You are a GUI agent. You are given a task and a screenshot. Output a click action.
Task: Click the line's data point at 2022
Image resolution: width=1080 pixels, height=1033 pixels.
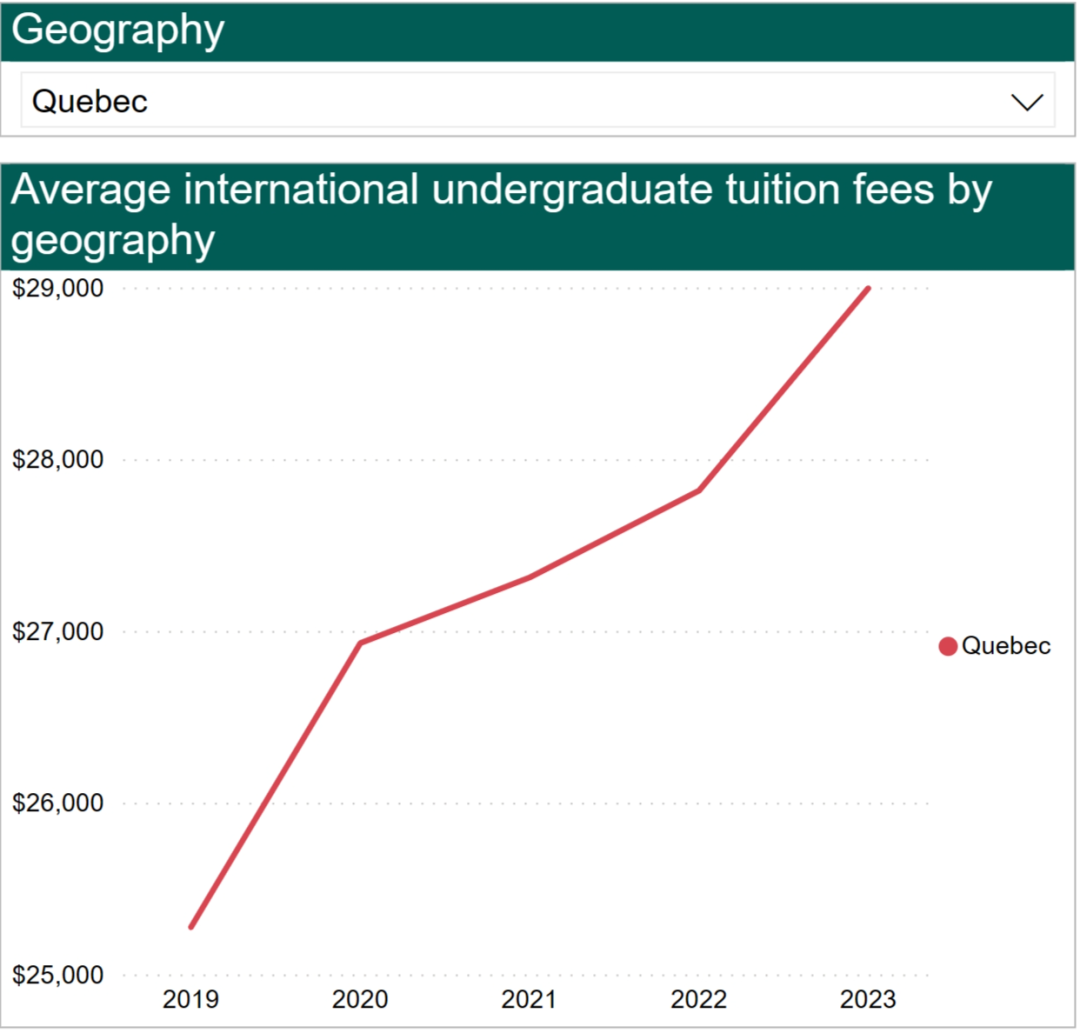[x=699, y=490]
